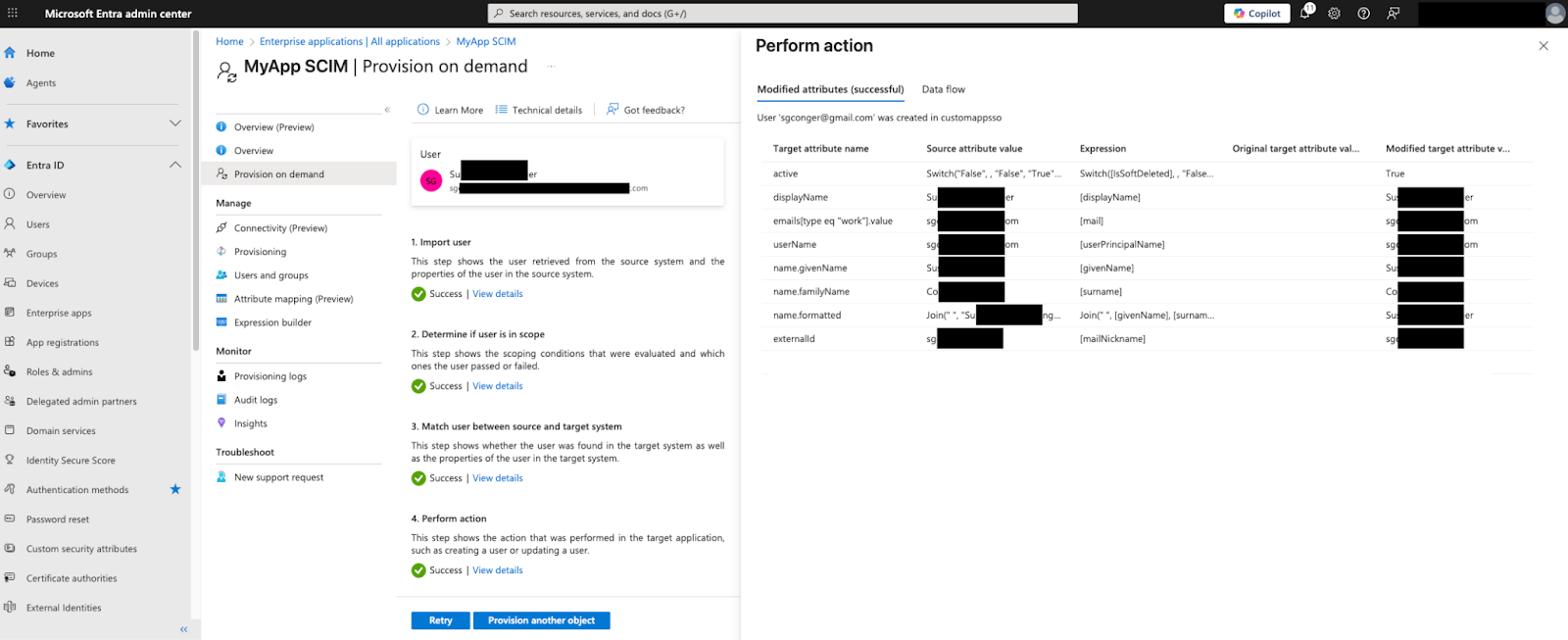
Task: Open Connectivity (Preview) under Manage
Action: pos(280,228)
